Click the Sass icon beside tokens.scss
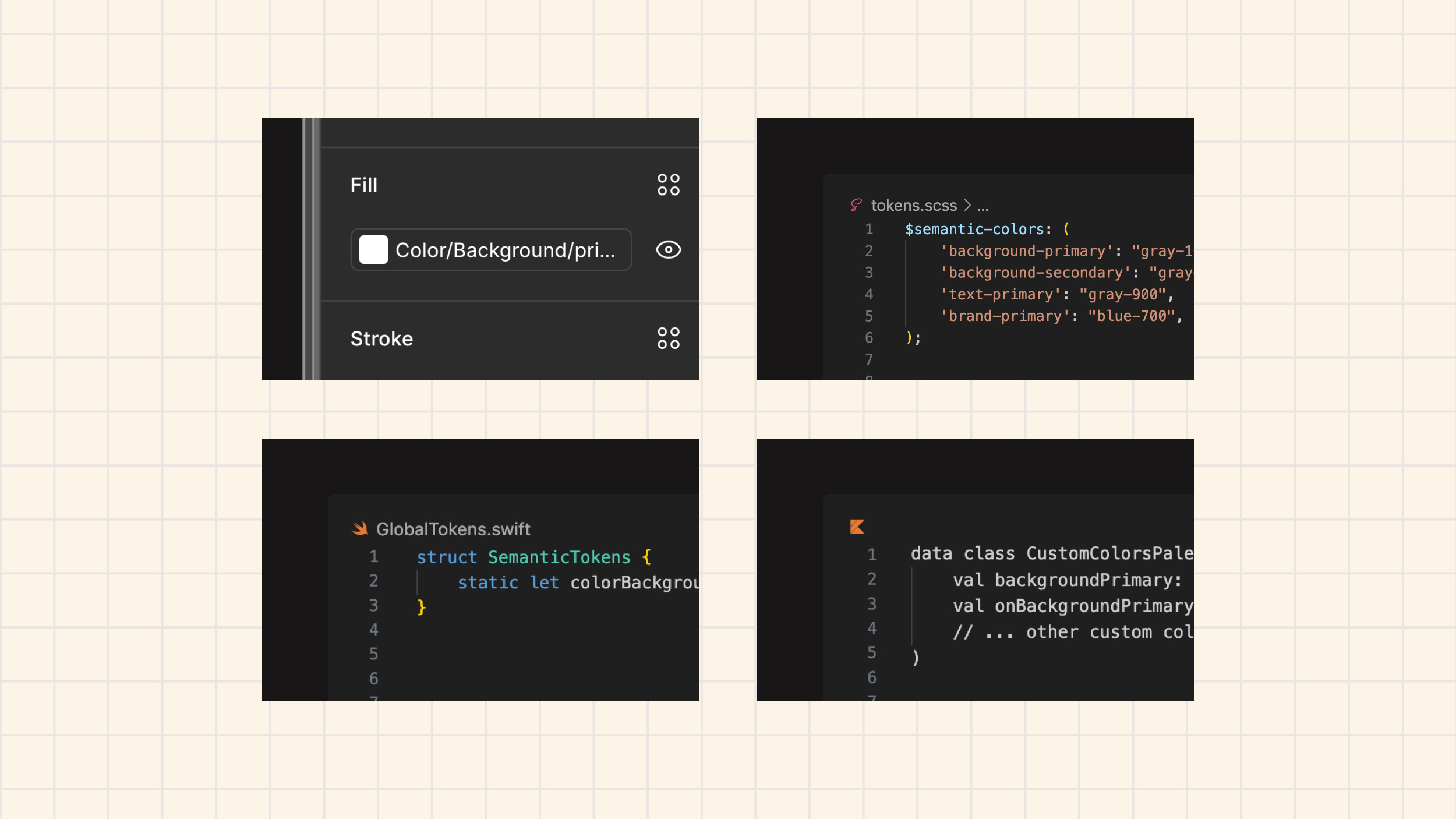The height and width of the screenshot is (819, 1456). (x=856, y=205)
